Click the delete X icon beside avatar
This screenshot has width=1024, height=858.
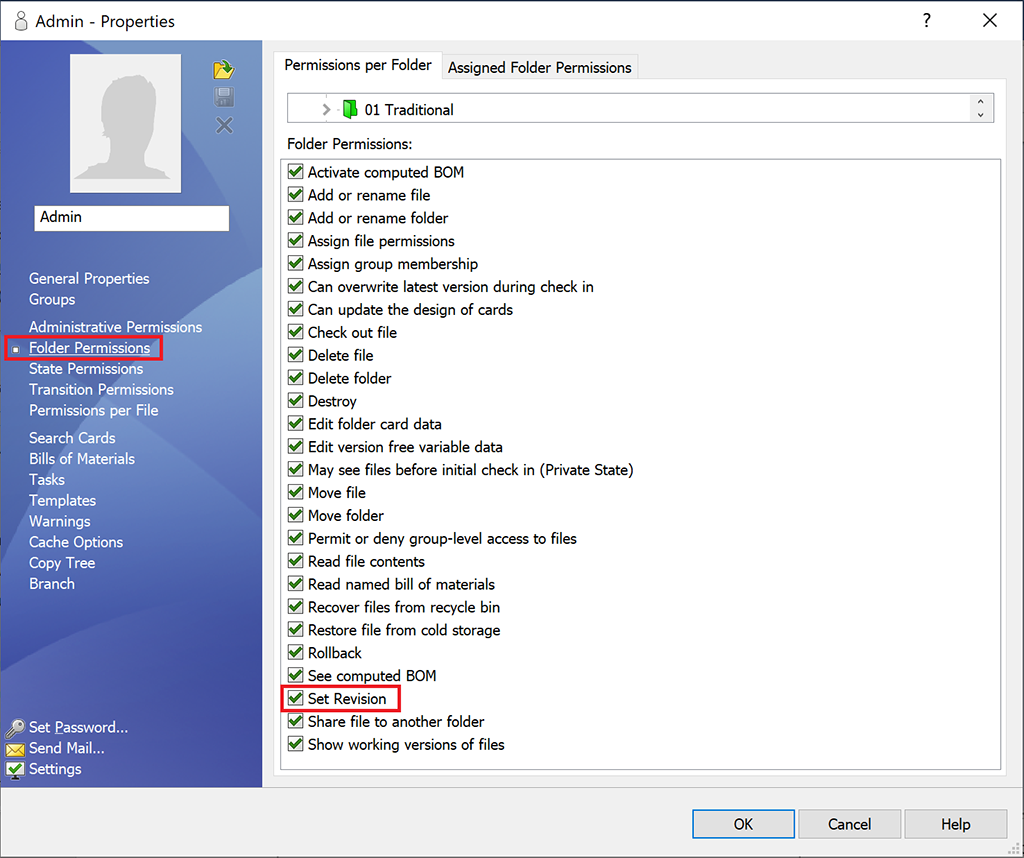(224, 125)
